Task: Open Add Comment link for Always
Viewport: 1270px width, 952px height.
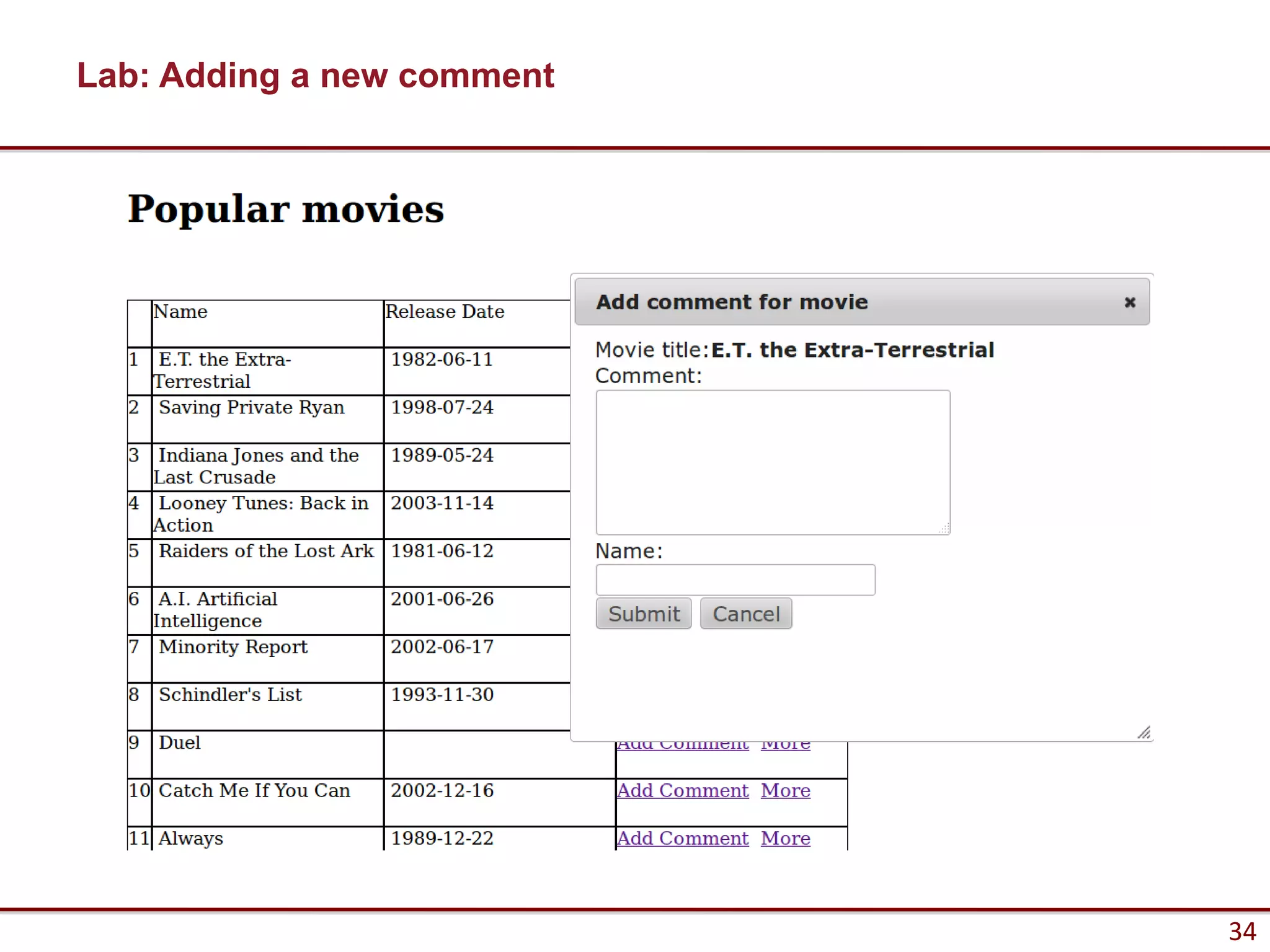Action: click(682, 839)
